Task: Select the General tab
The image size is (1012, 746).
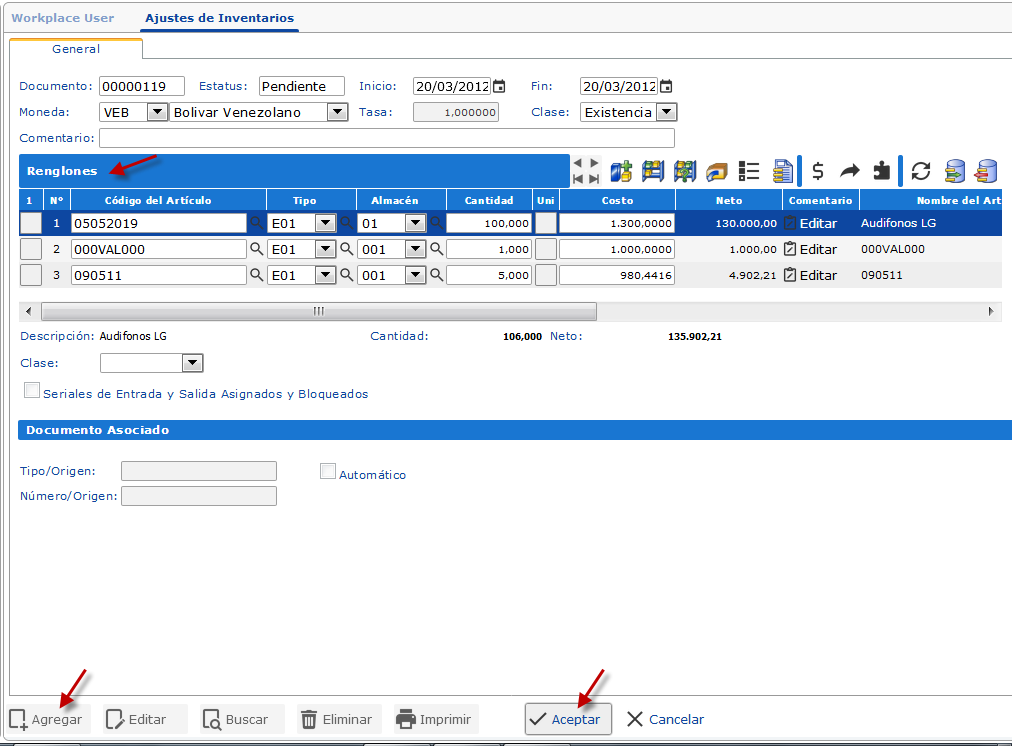Action: tap(76, 48)
